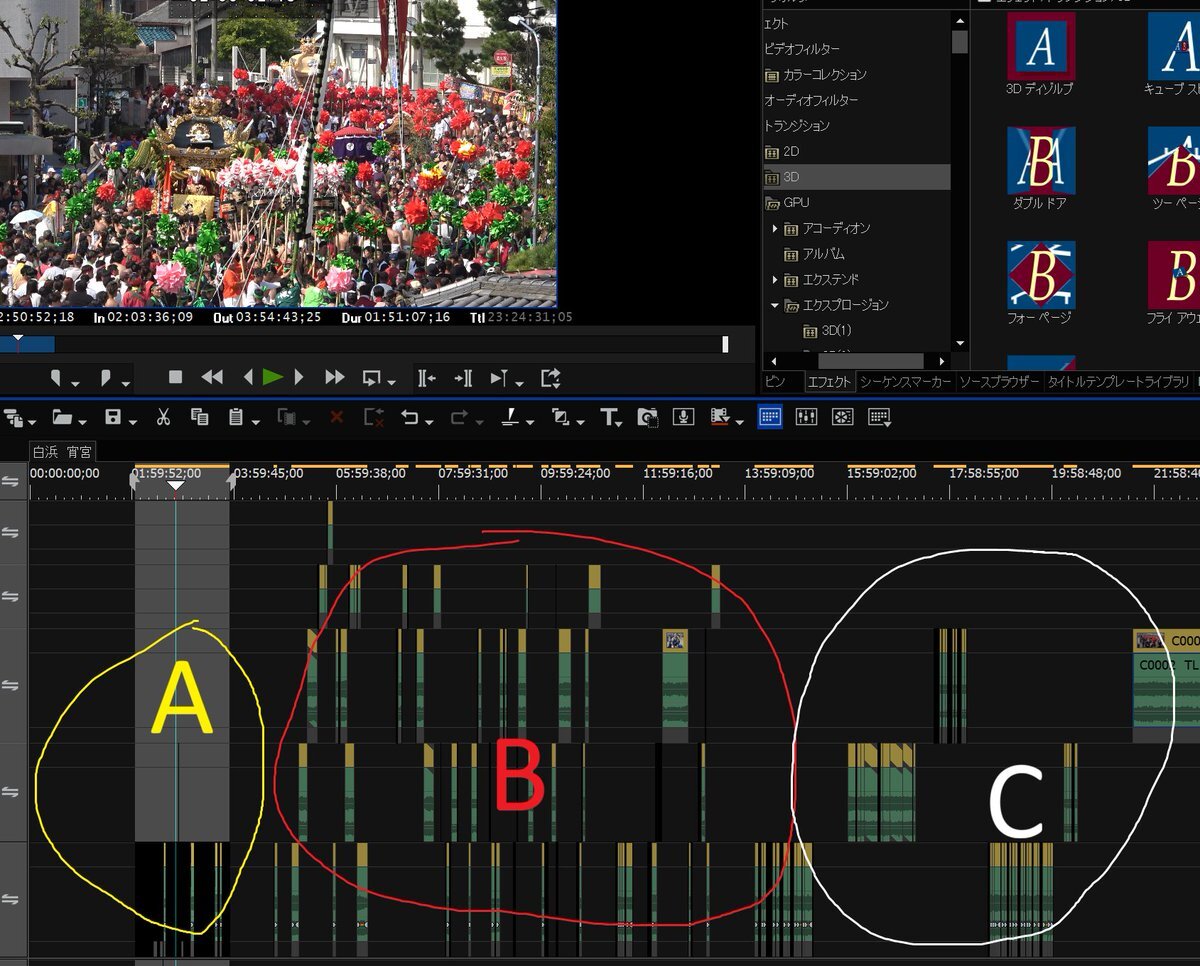Click the Set Default Transition icon
Viewport: 1200px width, 966px height.
point(560,418)
